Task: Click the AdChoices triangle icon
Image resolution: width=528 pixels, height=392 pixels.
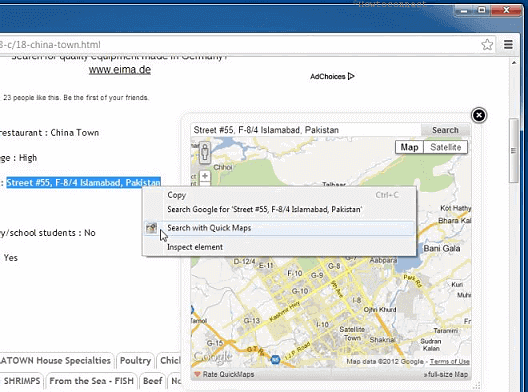Action: click(x=351, y=76)
